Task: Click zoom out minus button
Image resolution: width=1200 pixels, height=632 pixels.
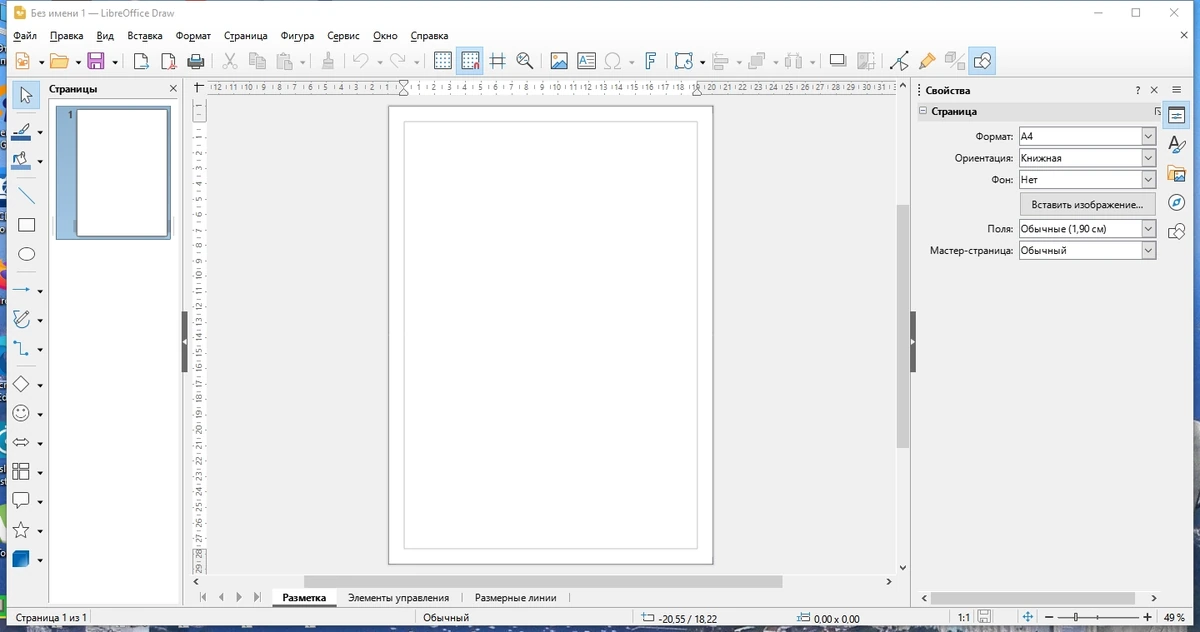Action: tap(1051, 618)
